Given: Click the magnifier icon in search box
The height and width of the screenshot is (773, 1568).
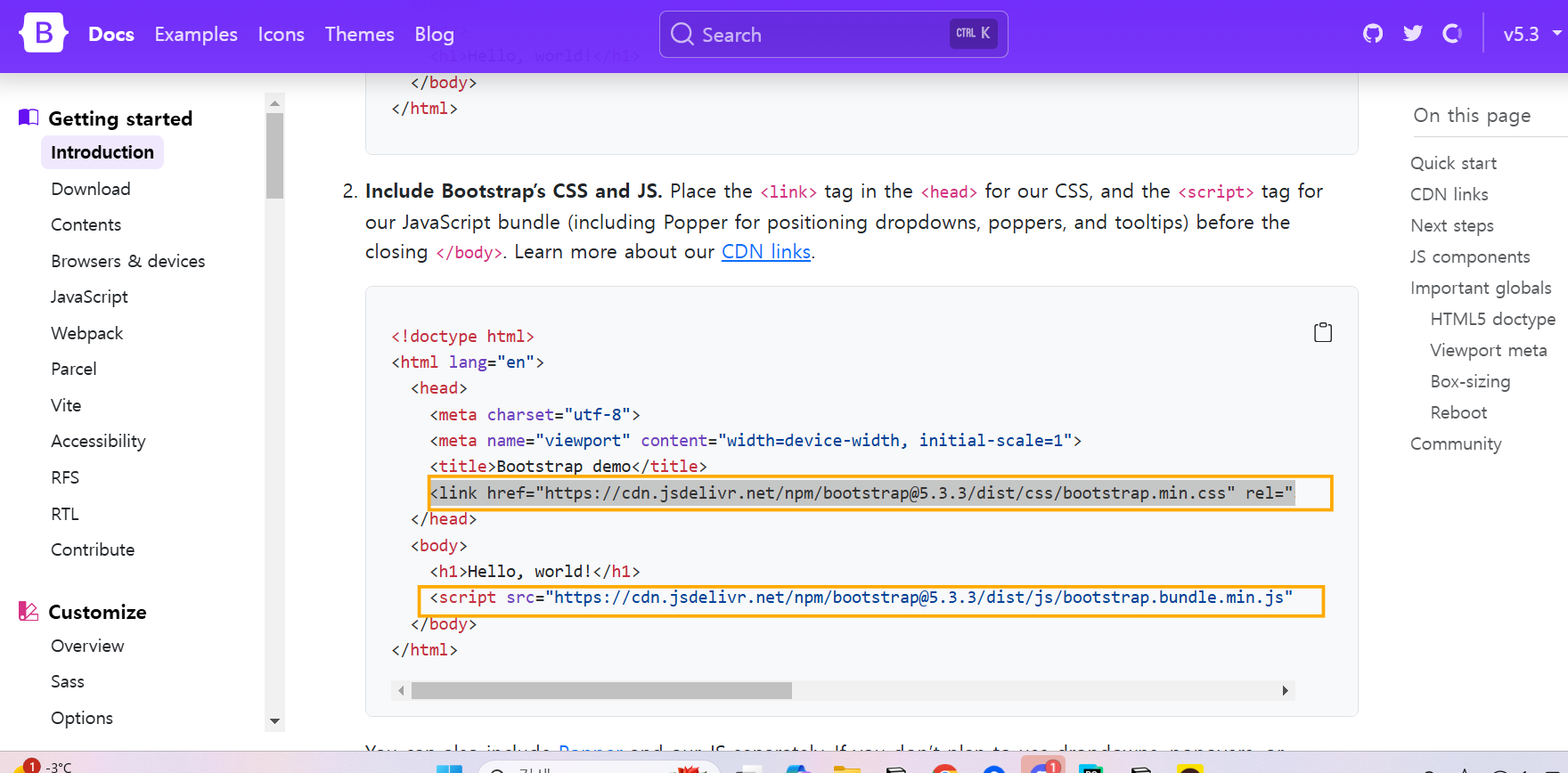Looking at the screenshot, I should click(x=682, y=34).
